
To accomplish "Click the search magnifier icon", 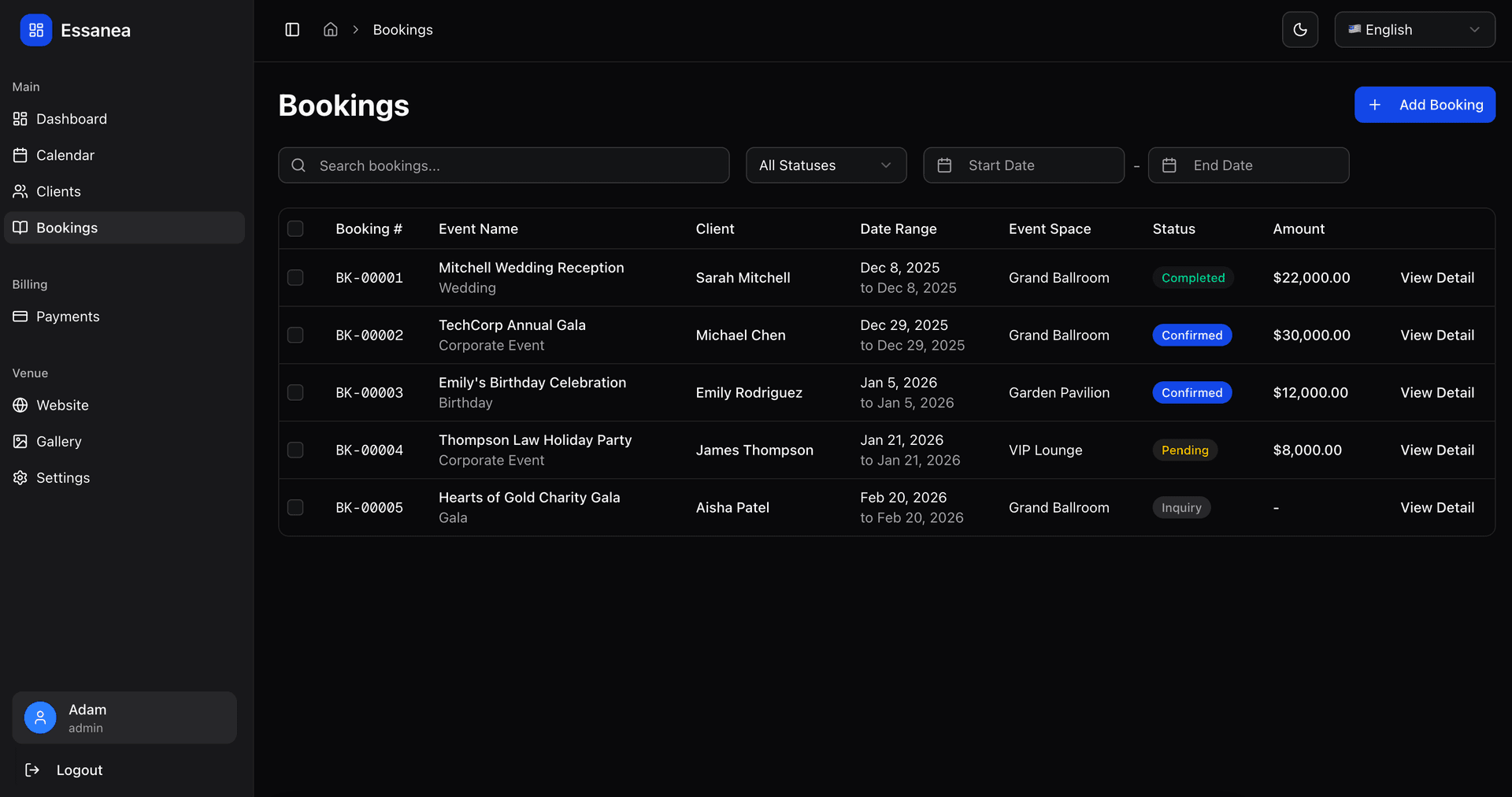I will [x=298, y=165].
